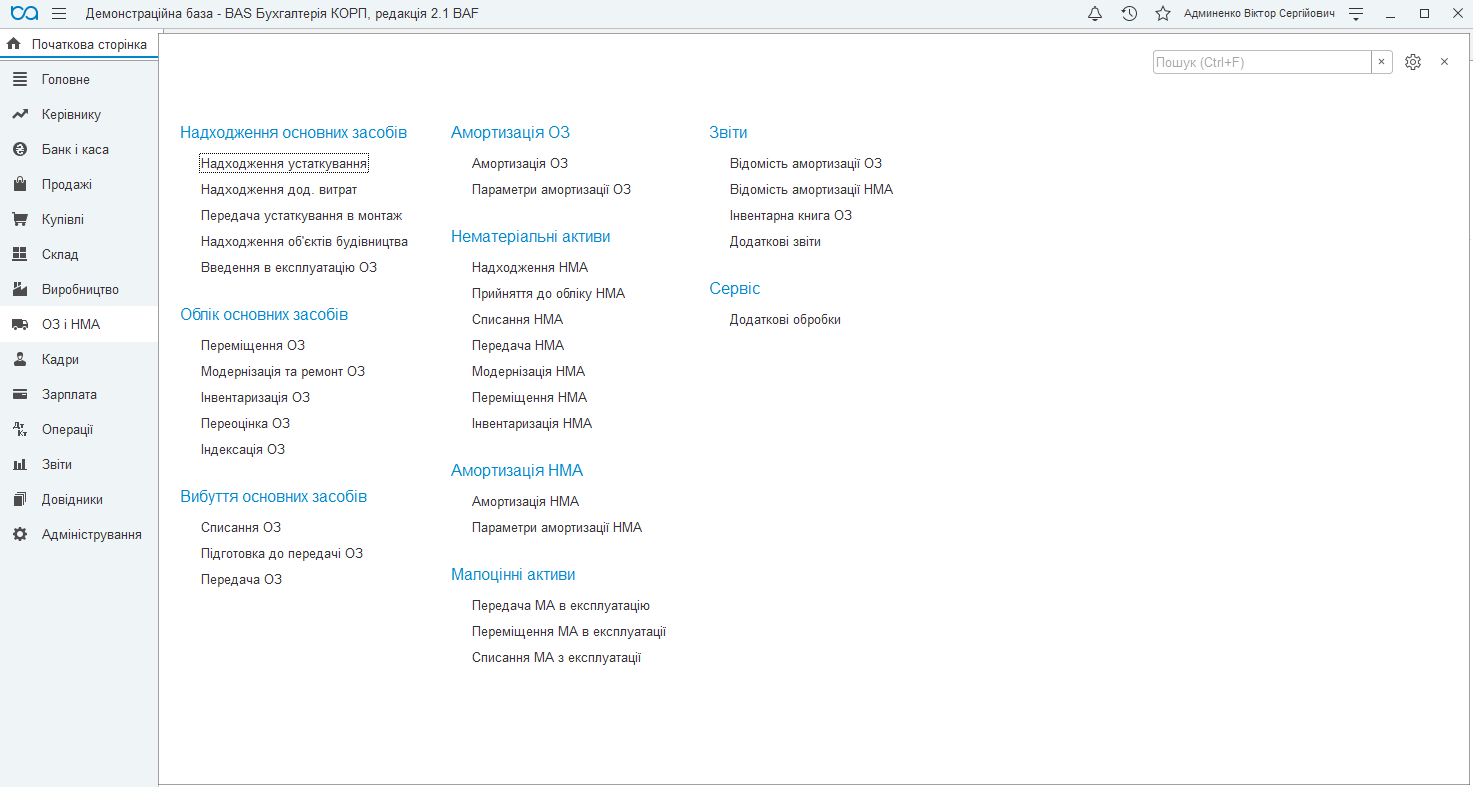Select Модернізація та ремонт ОЗ
The image size is (1473, 787).
283,372
